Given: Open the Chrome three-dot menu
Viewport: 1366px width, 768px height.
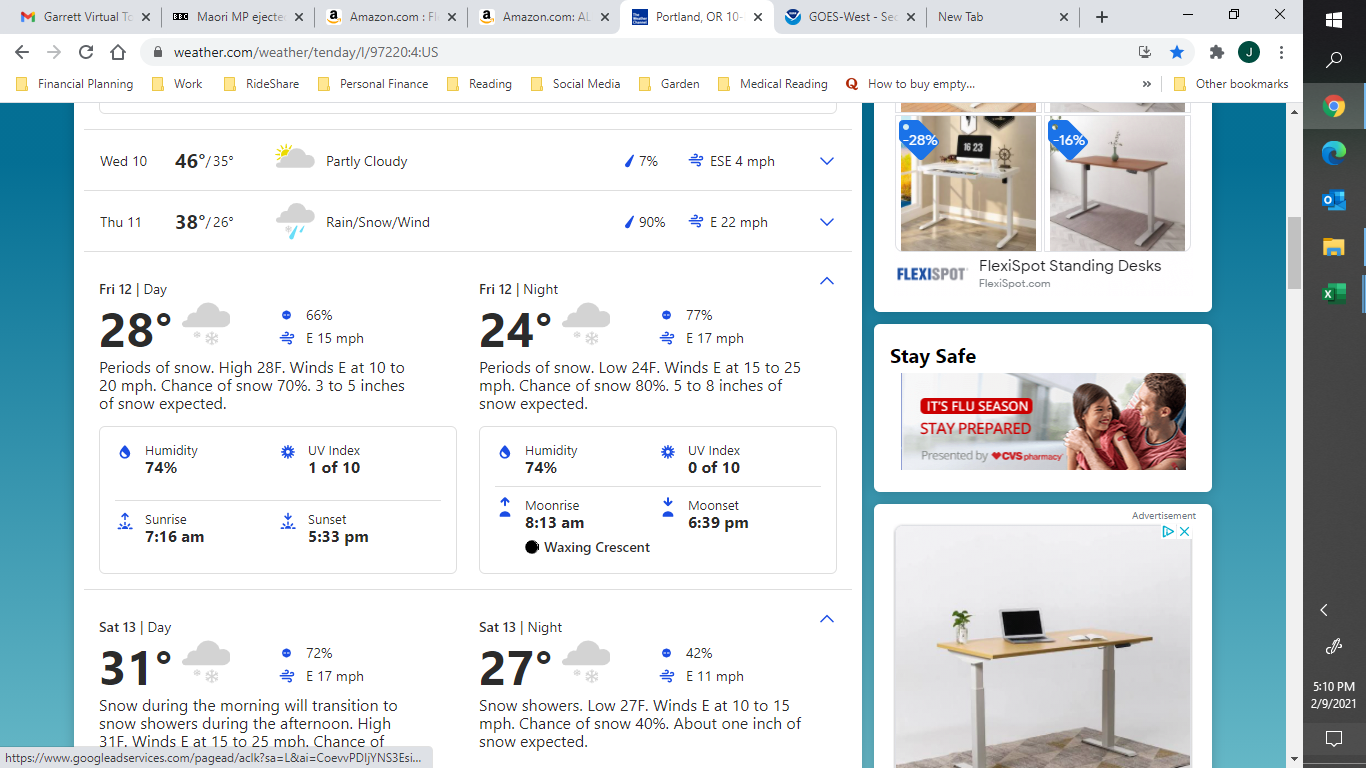Looking at the screenshot, I should [x=1281, y=52].
